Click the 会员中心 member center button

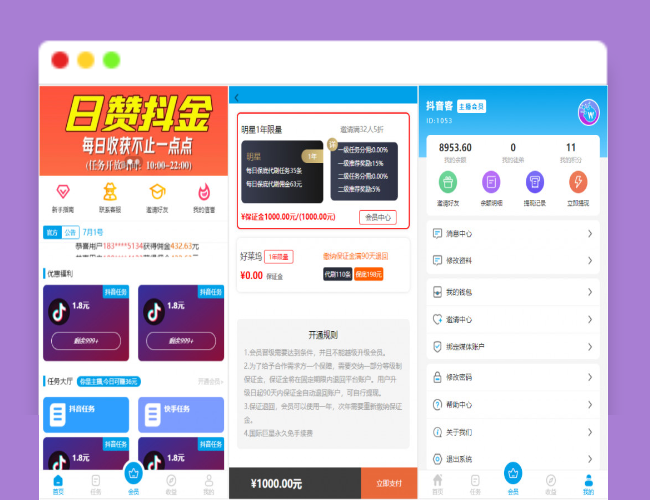tap(378, 217)
